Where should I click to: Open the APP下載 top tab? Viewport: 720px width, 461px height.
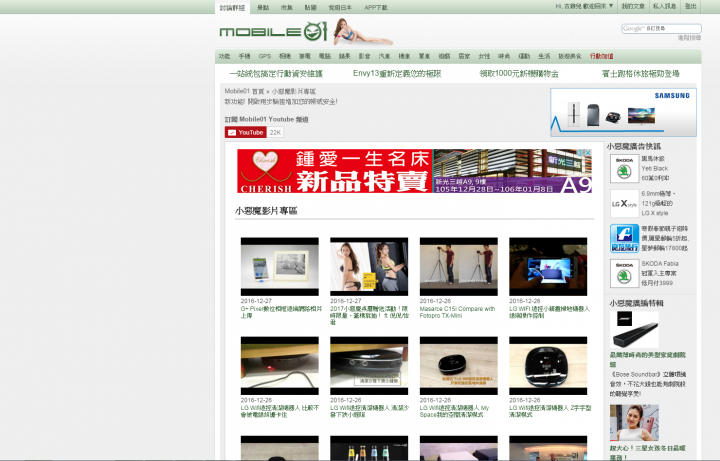coord(376,7)
